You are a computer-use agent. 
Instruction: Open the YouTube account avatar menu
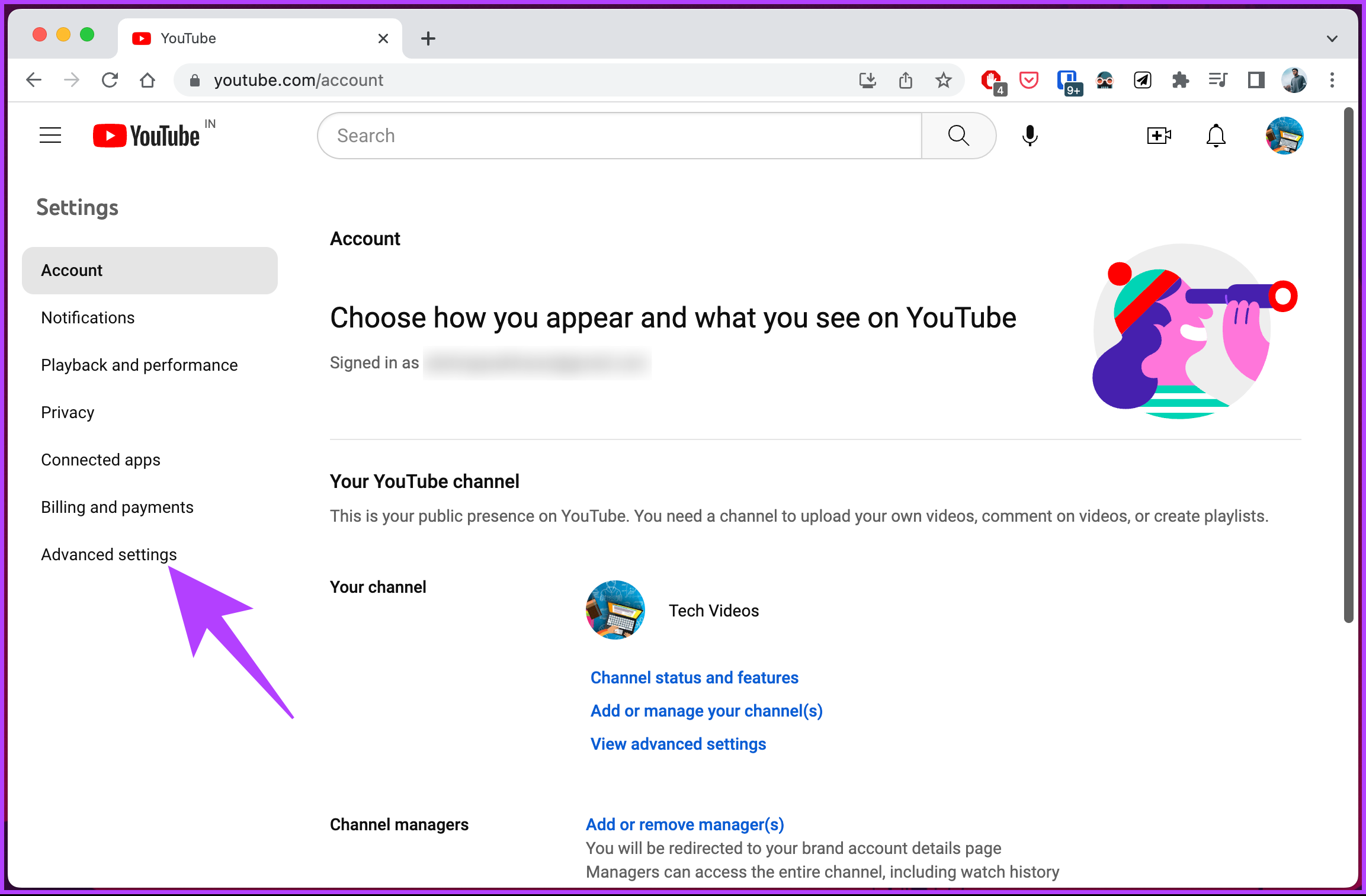click(x=1284, y=136)
